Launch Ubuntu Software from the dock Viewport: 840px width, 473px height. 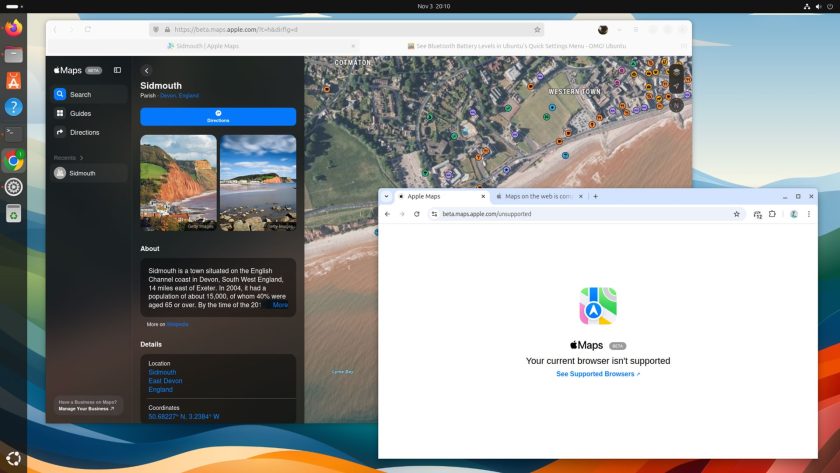click(x=13, y=81)
